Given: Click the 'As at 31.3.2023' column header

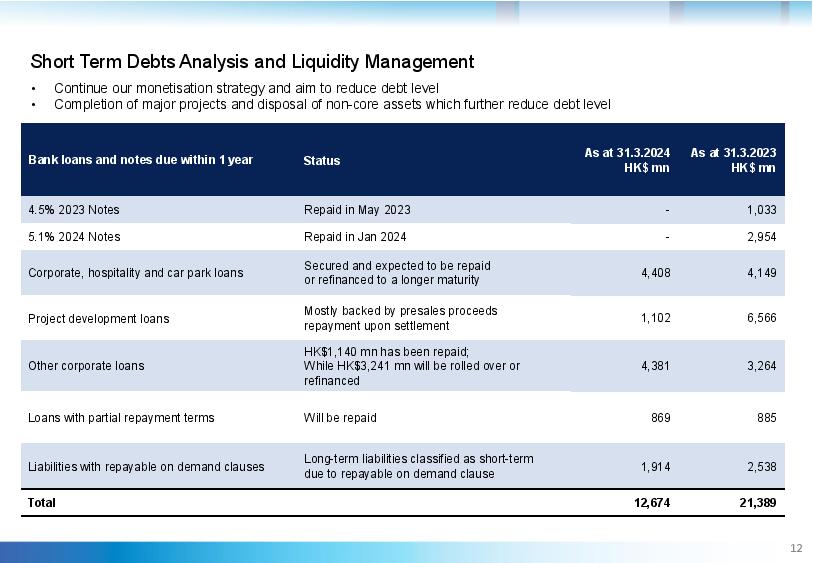Looking at the screenshot, I should 733,160.
